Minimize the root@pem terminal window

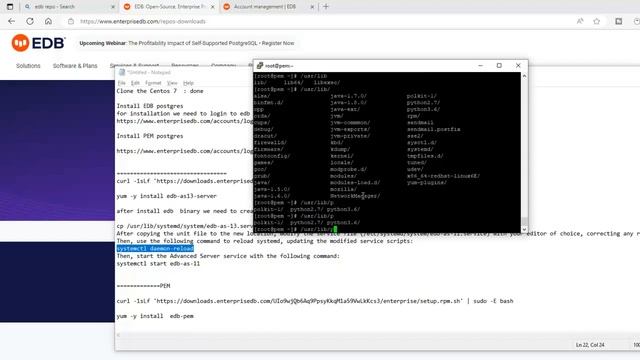click(480, 65)
